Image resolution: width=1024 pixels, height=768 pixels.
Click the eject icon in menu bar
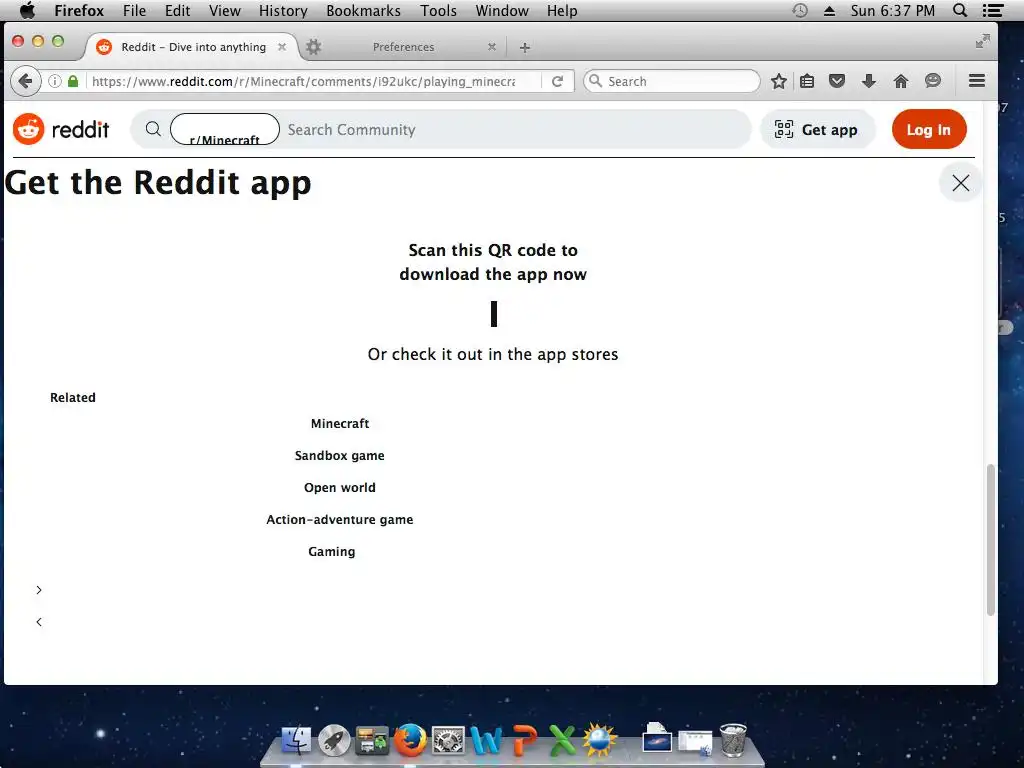tap(829, 10)
